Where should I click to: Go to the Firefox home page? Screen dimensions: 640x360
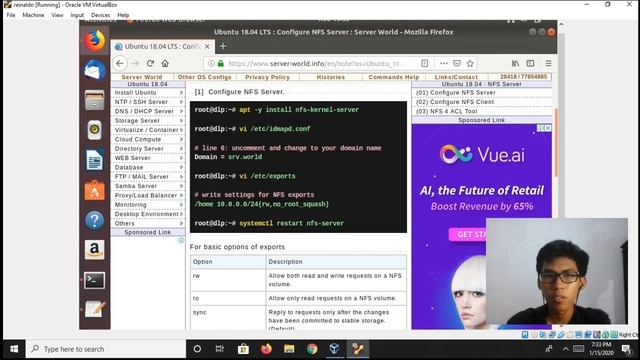[x=165, y=63]
